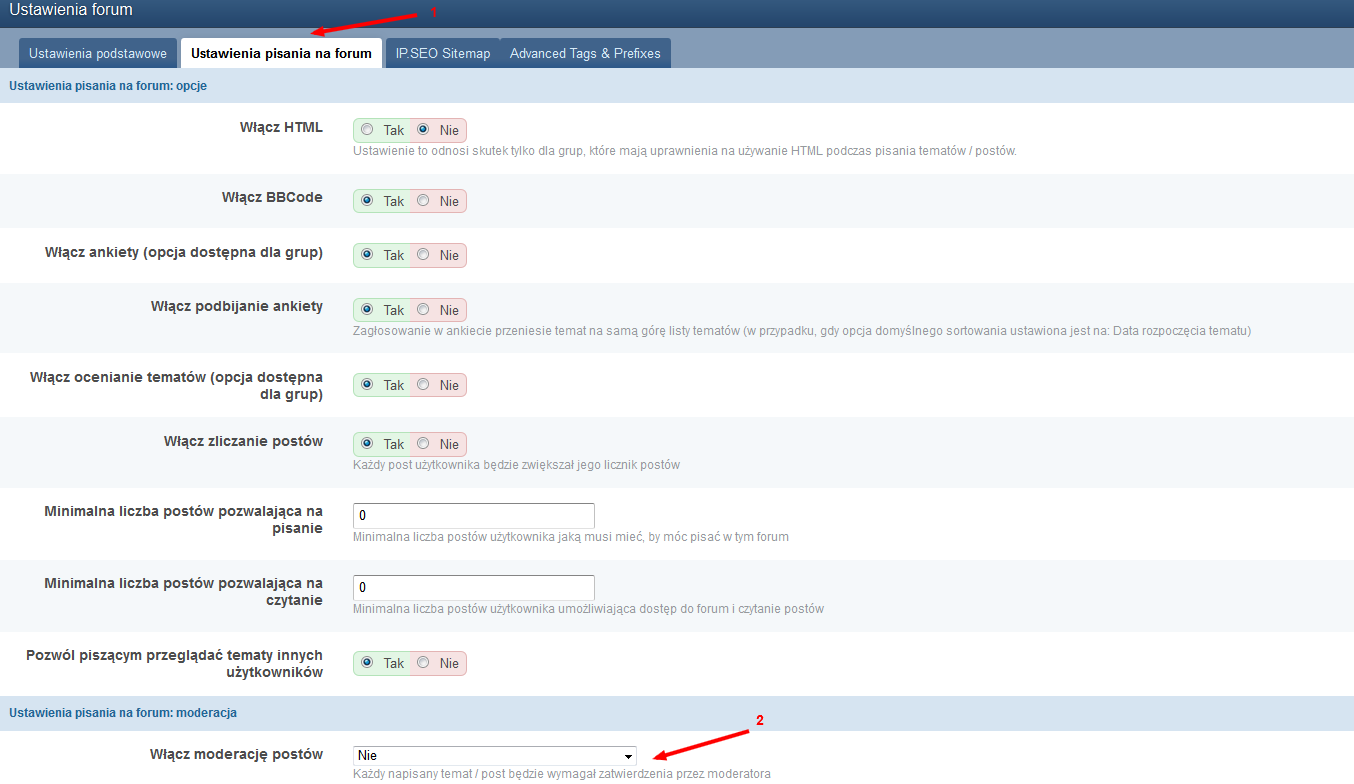Open the IP.SEO Sitemap tab
This screenshot has width=1354, height=784.
(x=442, y=53)
